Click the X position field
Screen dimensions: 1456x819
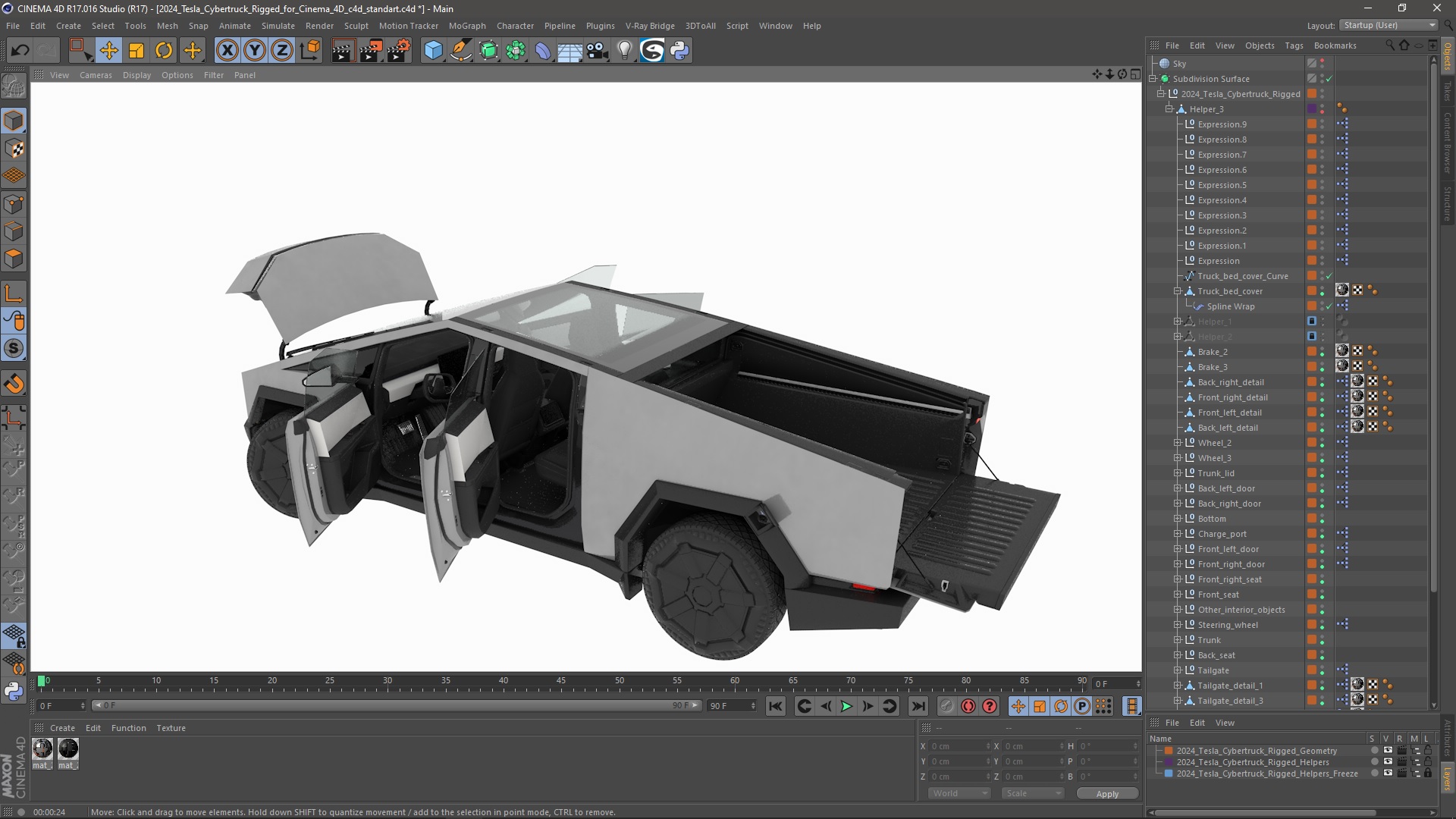[x=960, y=746]
